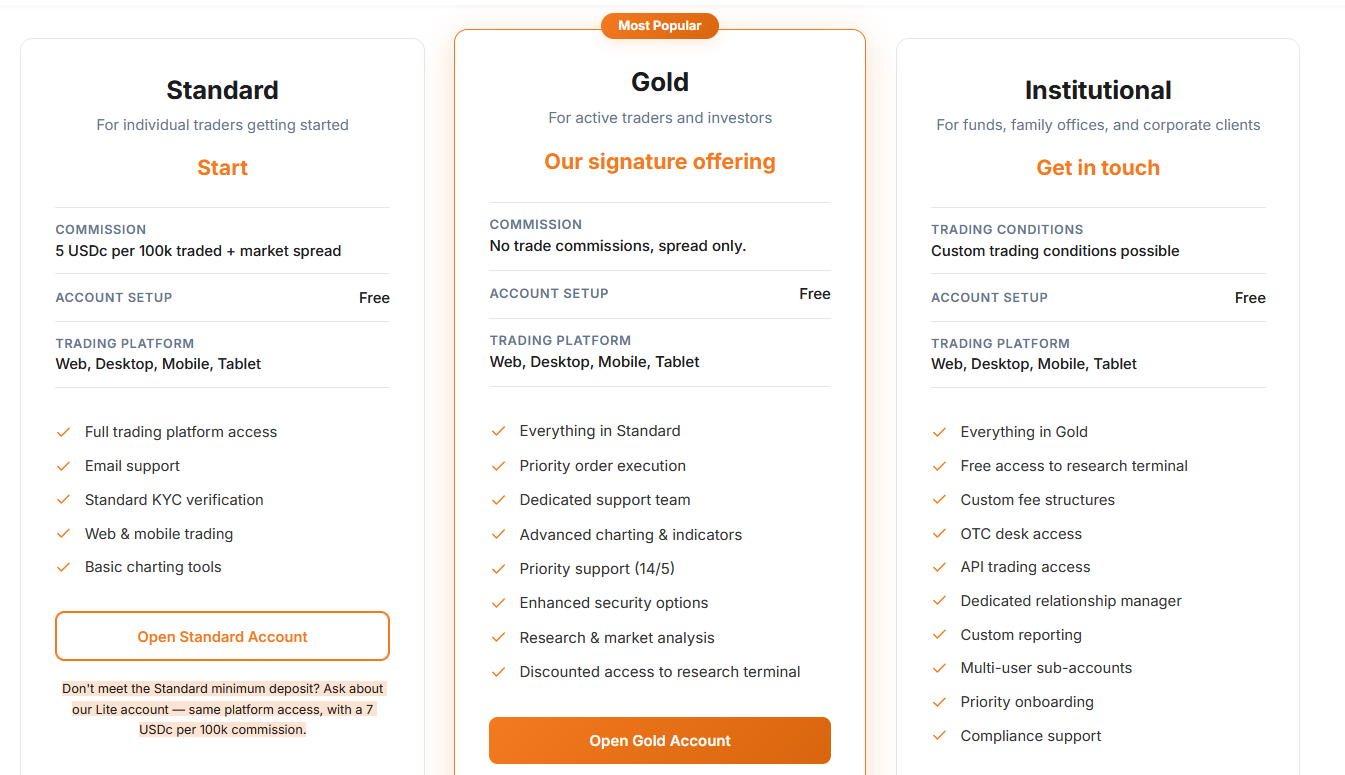Click the Standard plan title
The height and width of the screenshot is (775, 1345).
[222, 90]
